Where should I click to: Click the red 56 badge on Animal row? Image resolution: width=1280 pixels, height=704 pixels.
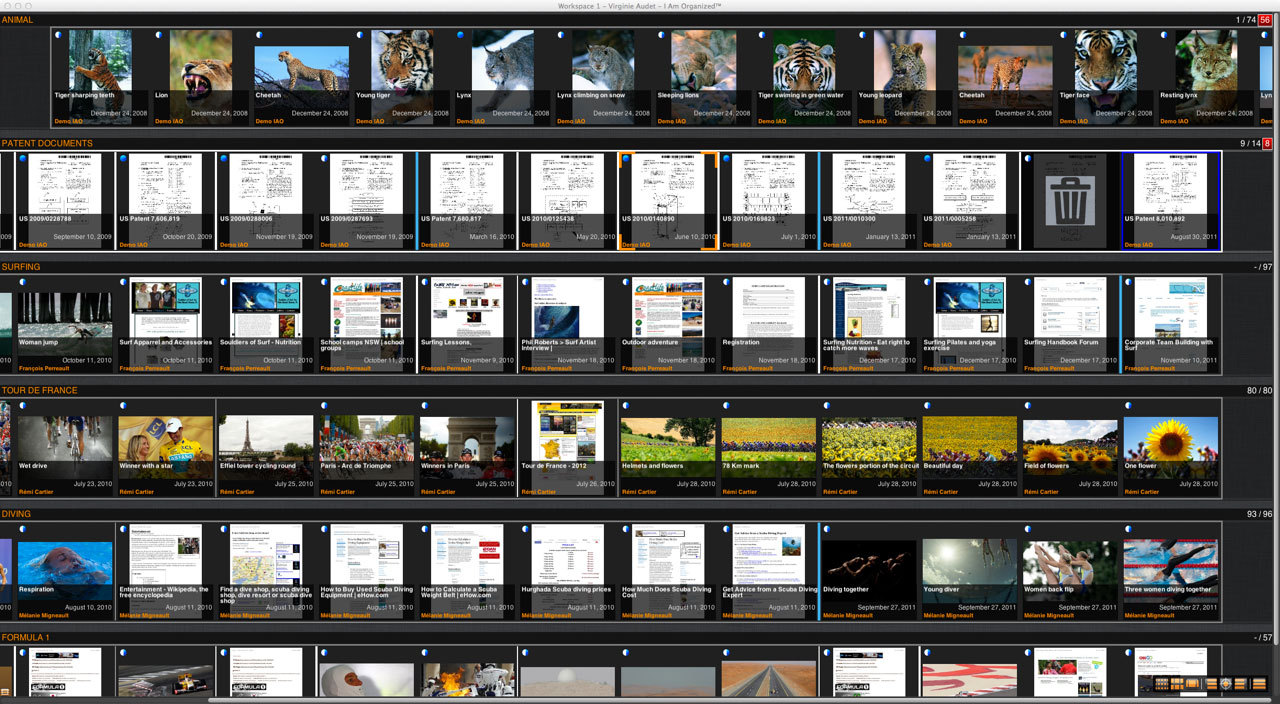1265,20
